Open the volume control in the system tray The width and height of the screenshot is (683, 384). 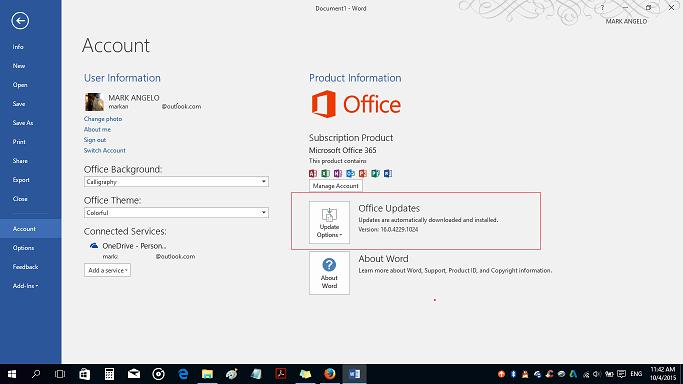tap(597, 374)
